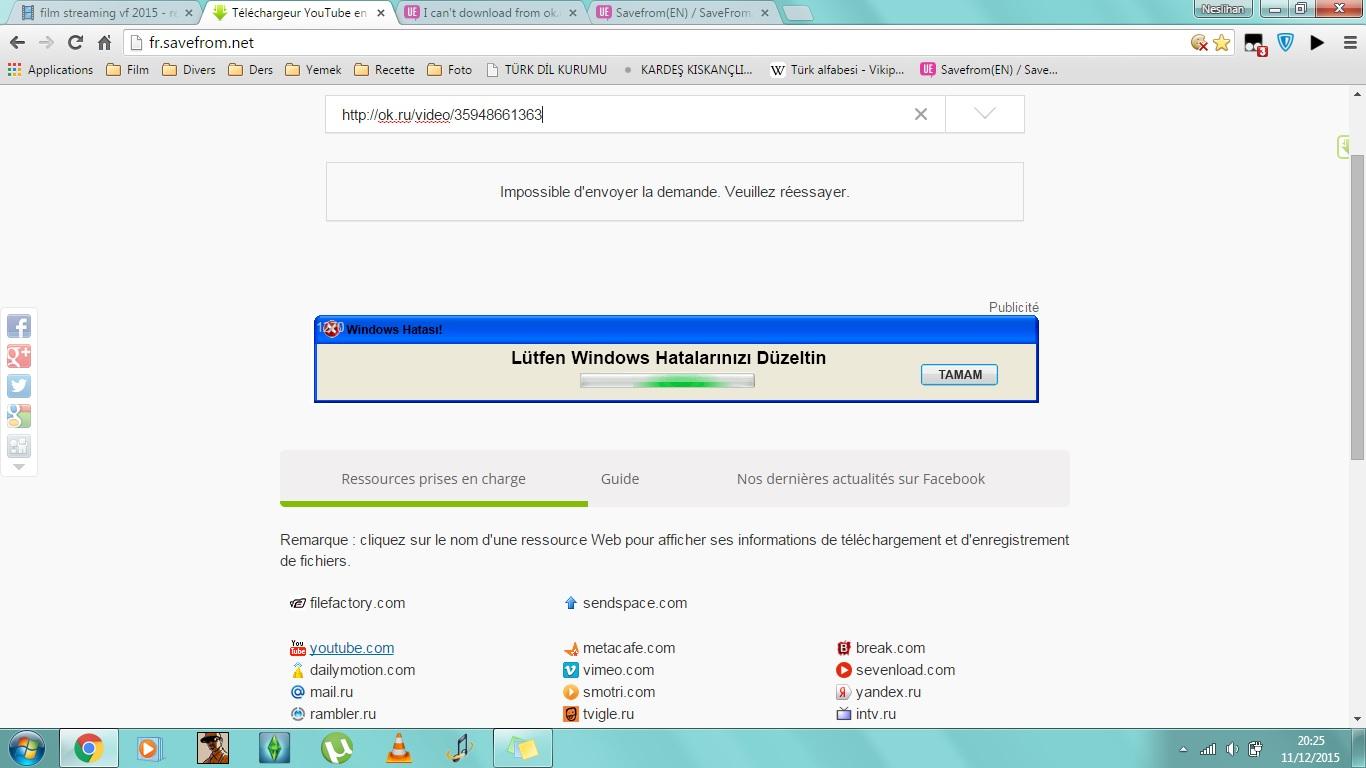Open the Chrome hamburger menu
This screenshot has height=768, width=1366.
[1349, 43]
